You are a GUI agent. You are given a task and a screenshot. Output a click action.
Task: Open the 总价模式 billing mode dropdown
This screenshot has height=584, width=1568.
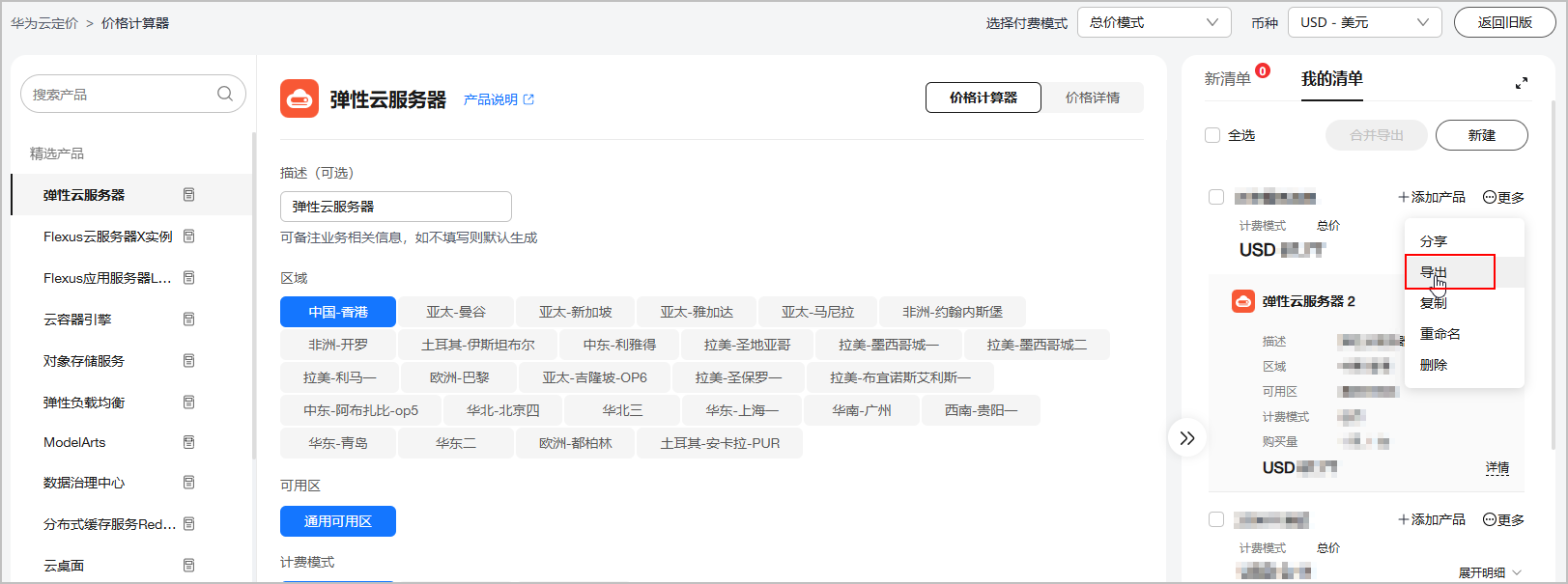coord(1155,22)
